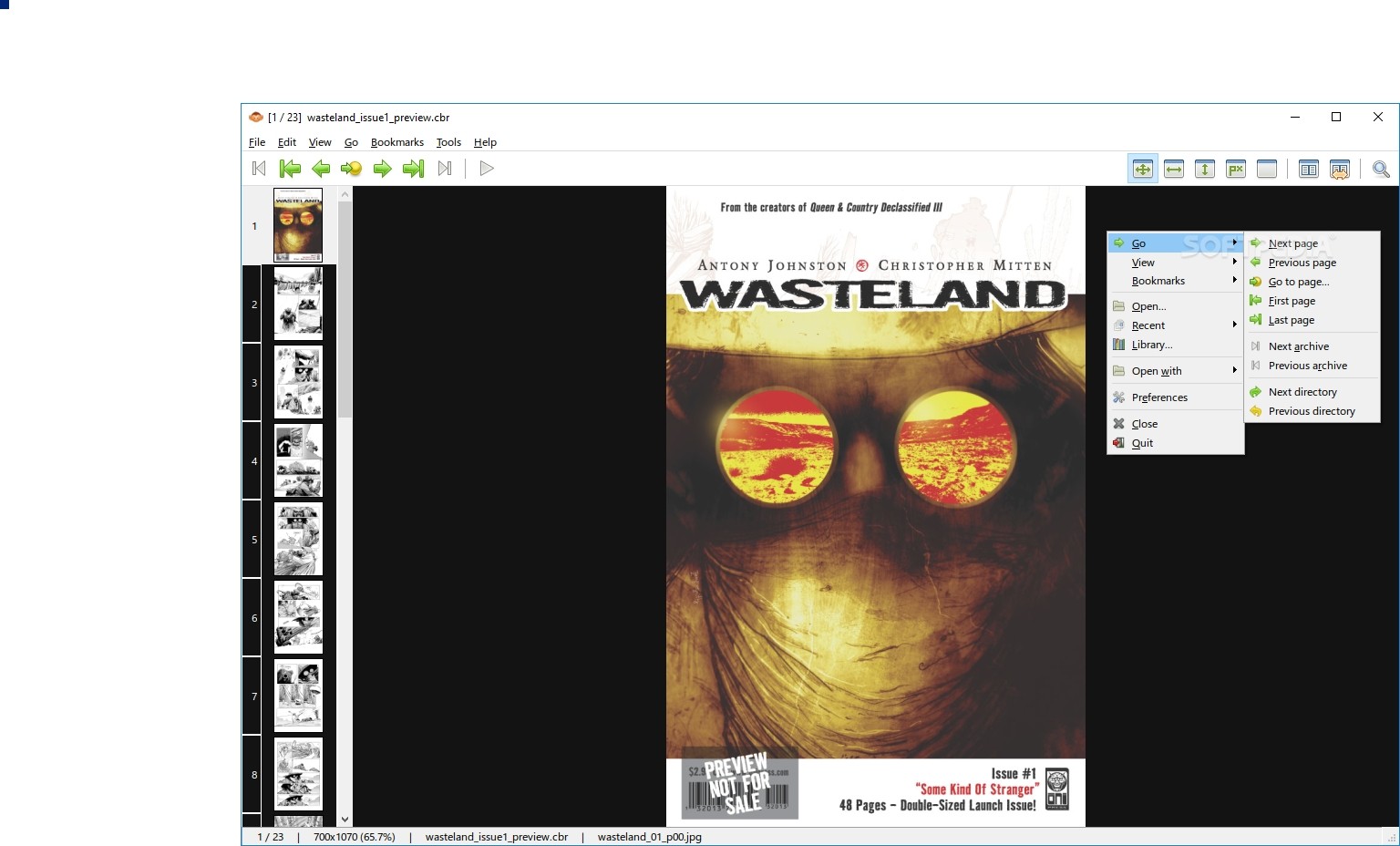Select Previous page in Go submenu
This screenshot has width=1400, height=846.
[1312, 263]
